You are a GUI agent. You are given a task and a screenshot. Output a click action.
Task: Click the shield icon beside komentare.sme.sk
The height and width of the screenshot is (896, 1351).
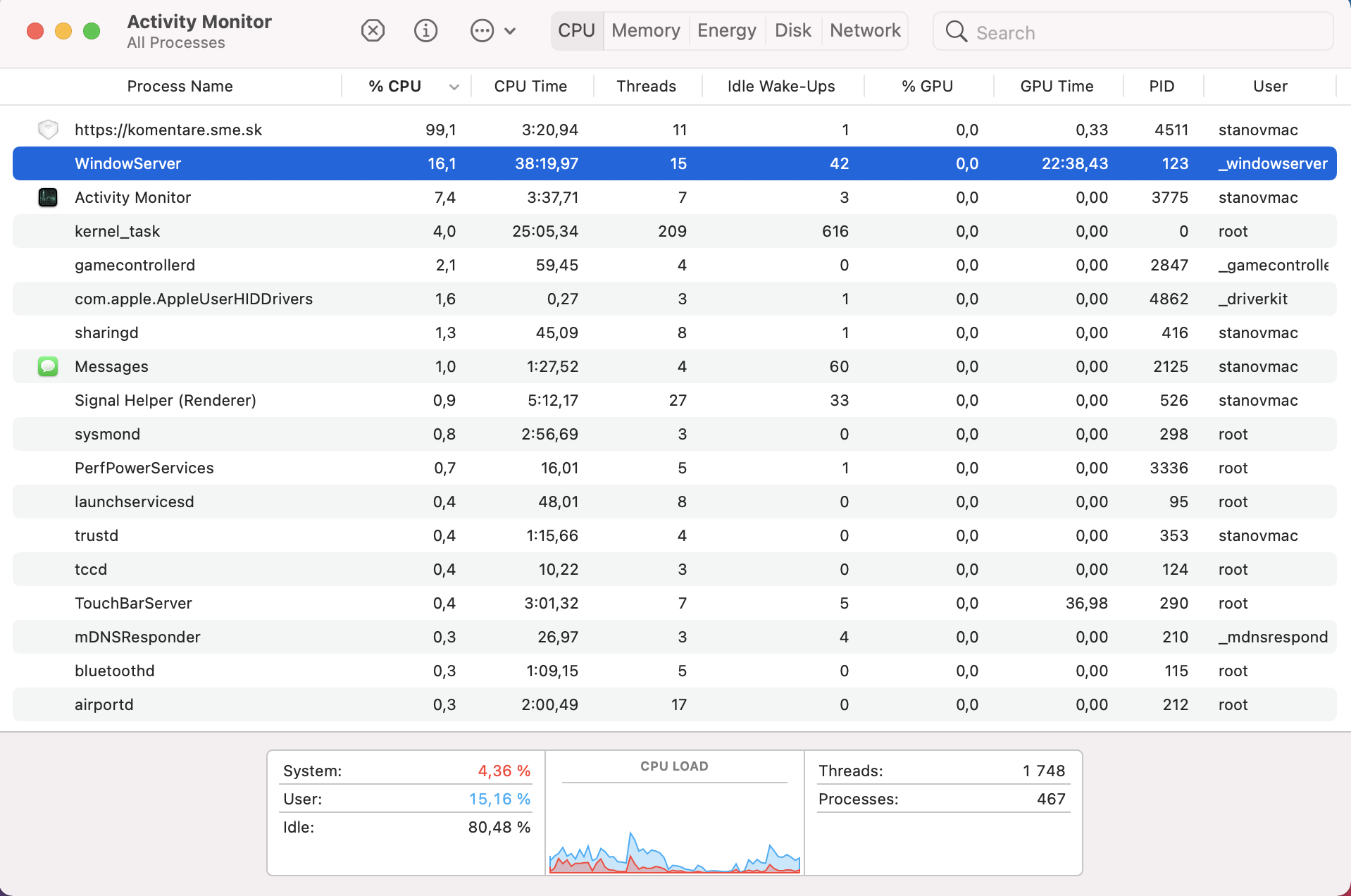click(x=48, y=130)
